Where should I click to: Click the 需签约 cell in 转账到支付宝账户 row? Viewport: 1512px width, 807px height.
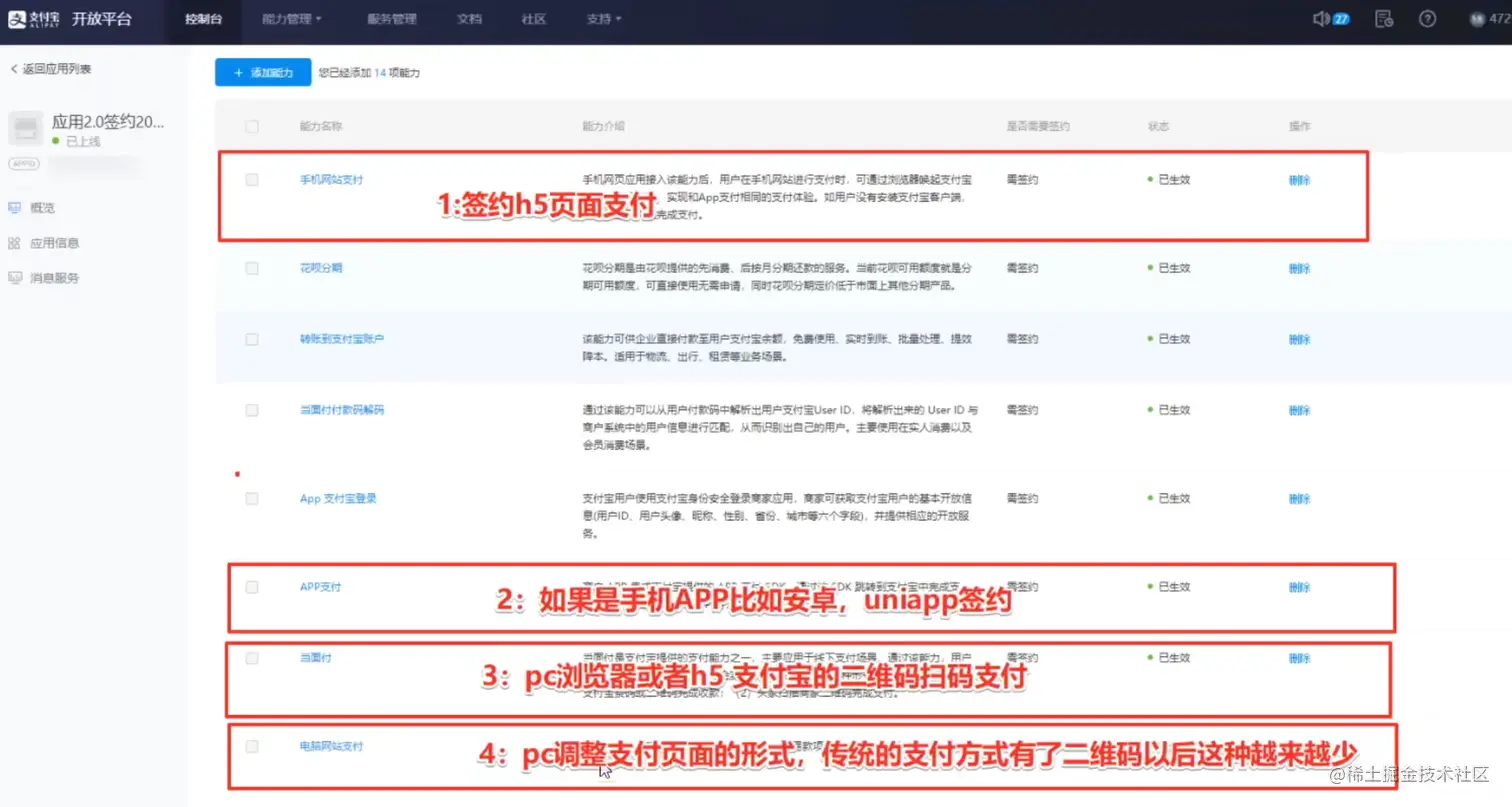[x=1022, y=339]
